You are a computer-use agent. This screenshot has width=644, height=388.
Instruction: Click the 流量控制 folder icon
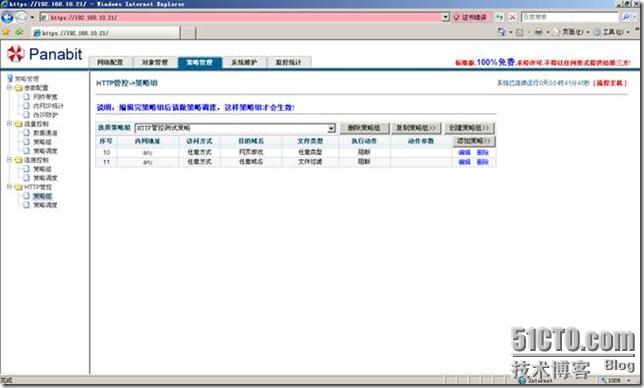18,124
